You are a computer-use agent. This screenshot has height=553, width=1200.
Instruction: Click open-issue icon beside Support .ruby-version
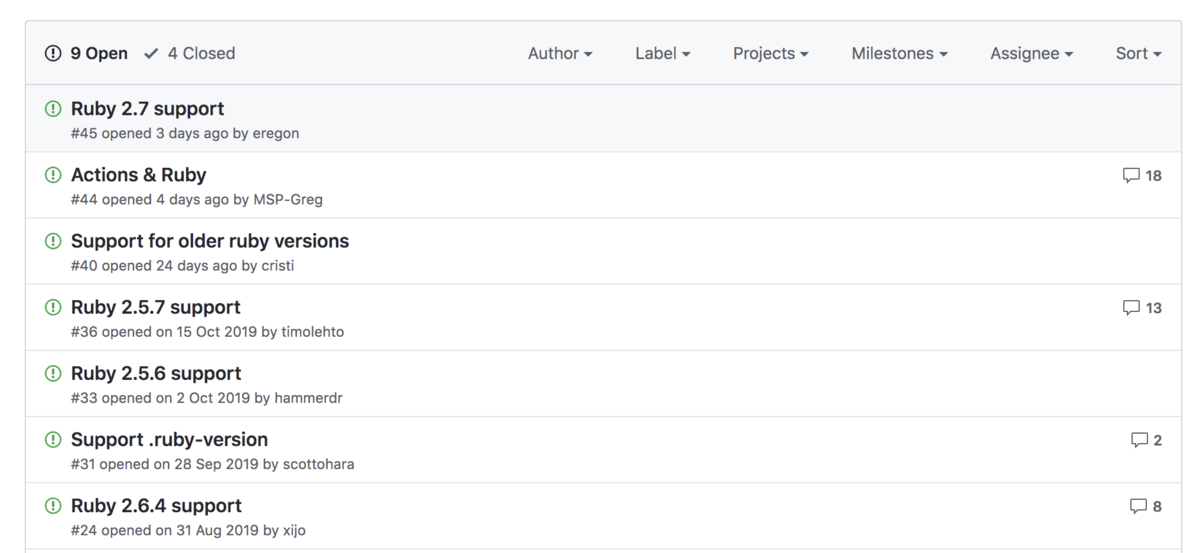click(x=53, y=439)
